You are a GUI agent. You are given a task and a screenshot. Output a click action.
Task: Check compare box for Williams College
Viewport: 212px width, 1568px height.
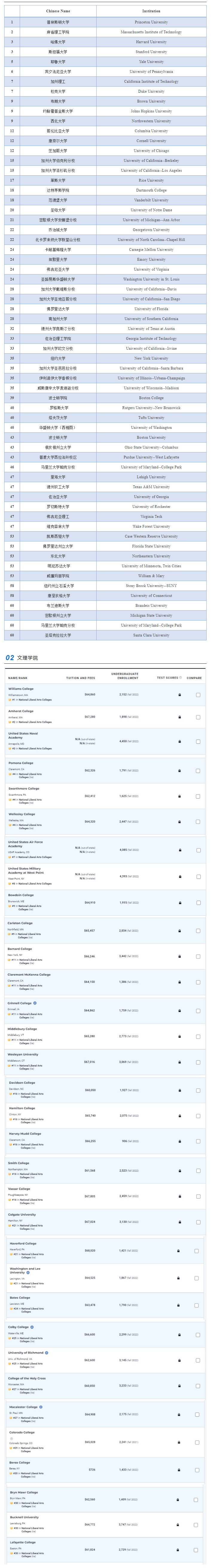198,695
